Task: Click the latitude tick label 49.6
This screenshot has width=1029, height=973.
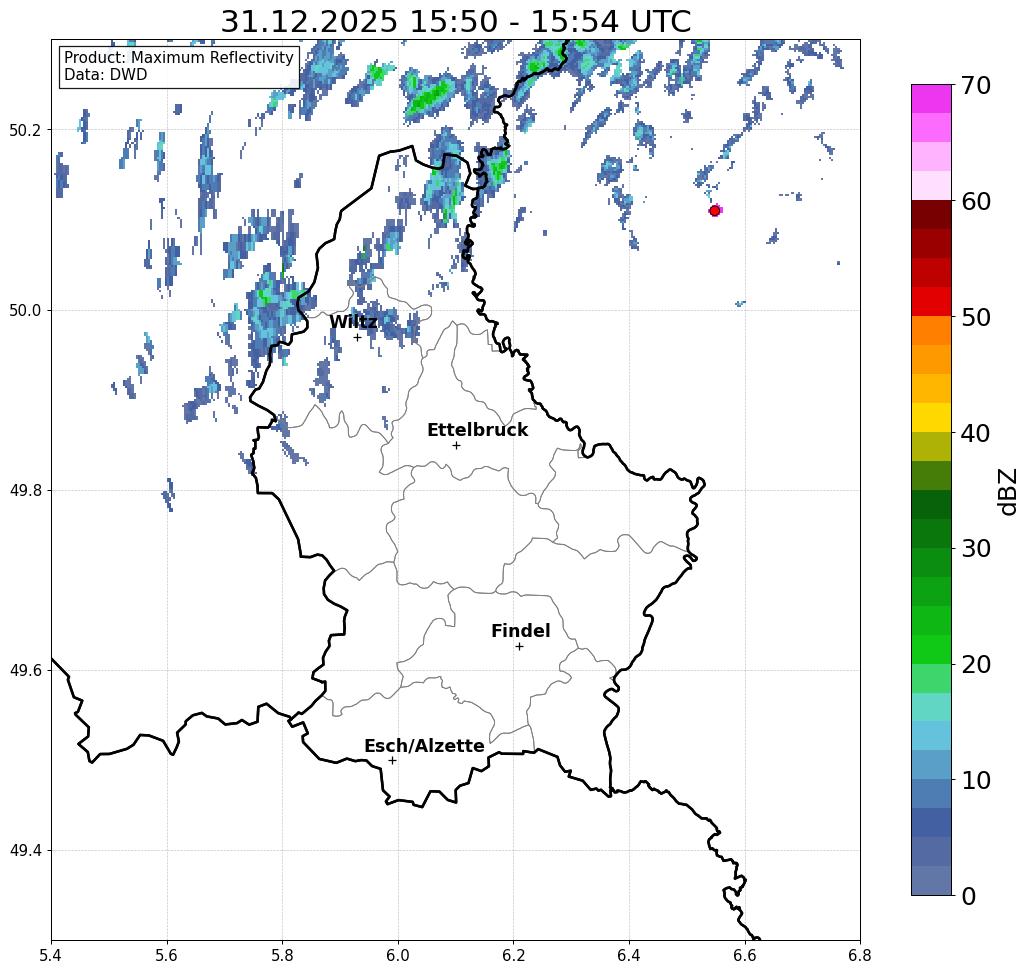Action: 25,671
